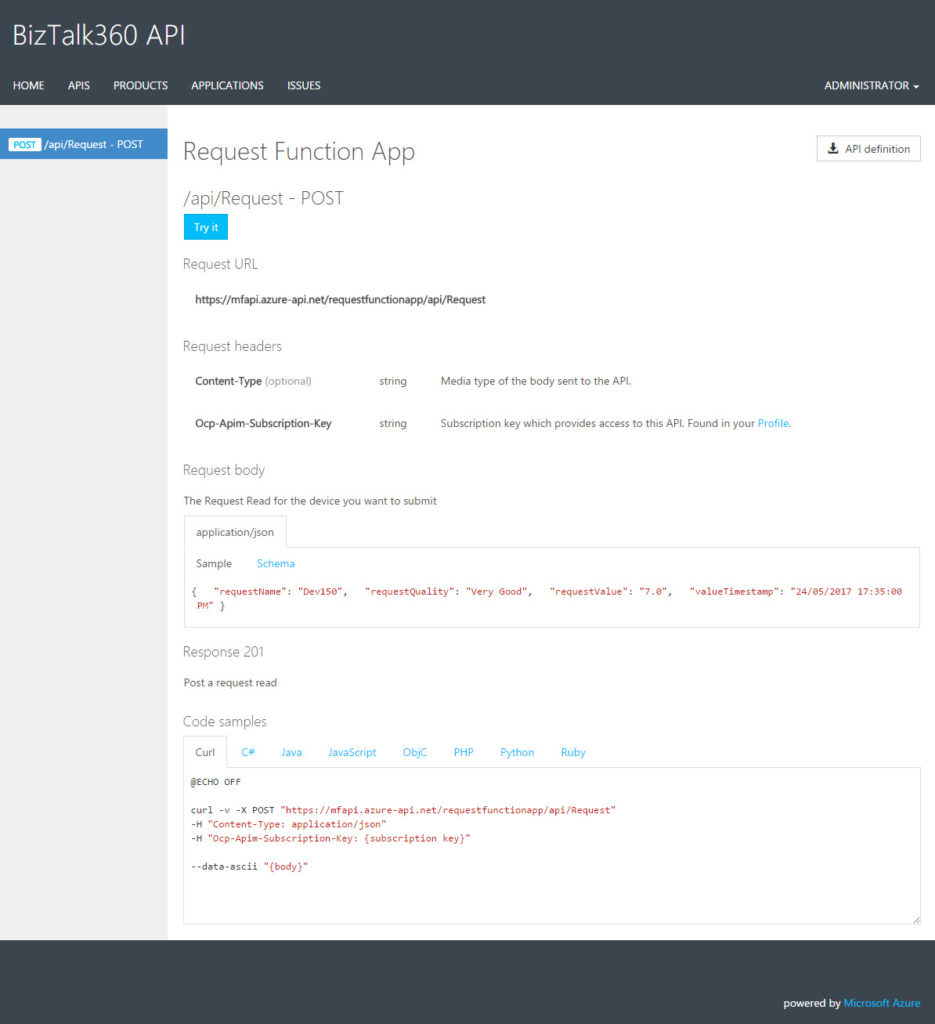Display the Python code sample

tap(517, 751)
